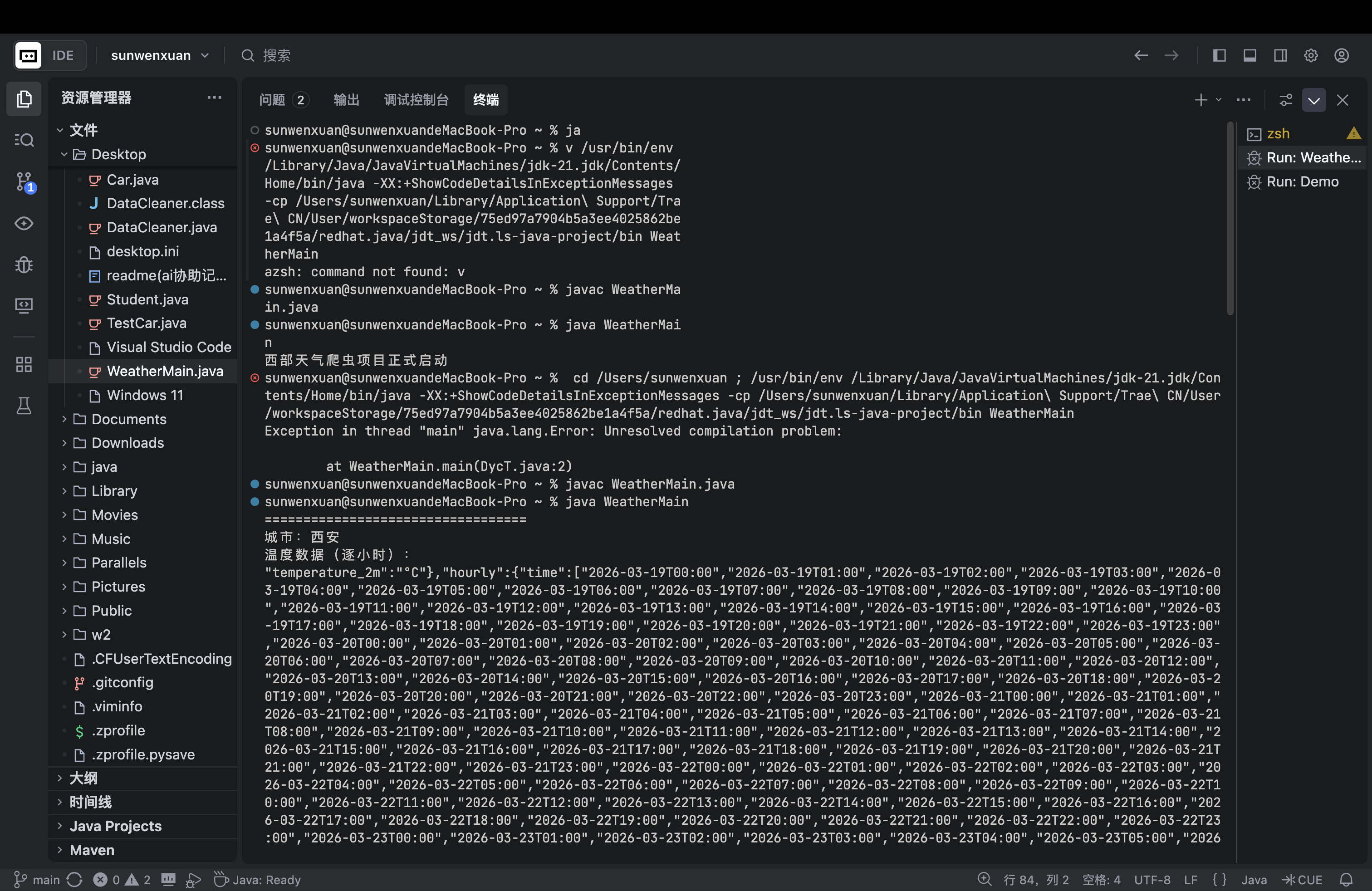Expand the Java Projects section

115,826
